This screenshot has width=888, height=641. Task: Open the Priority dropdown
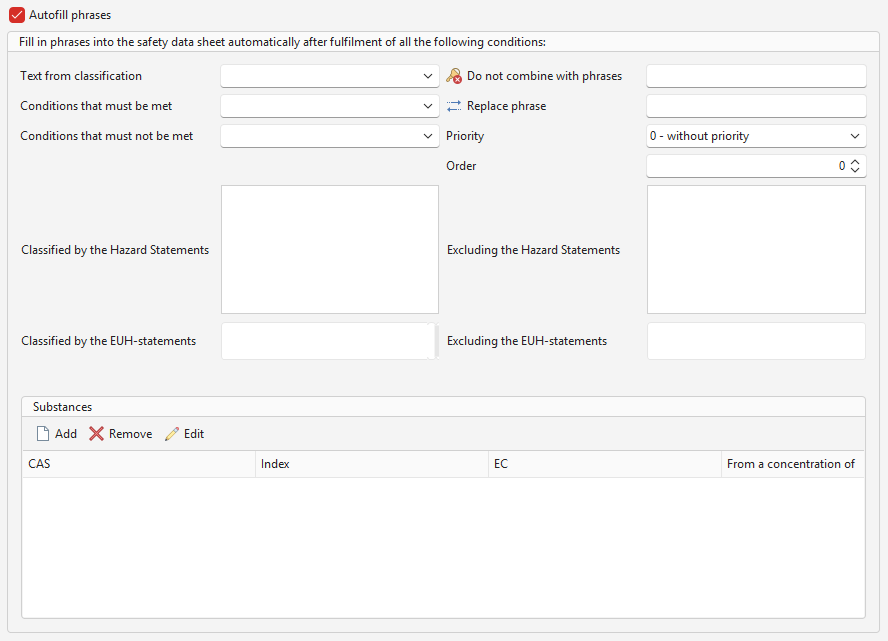tap(756, 136)
